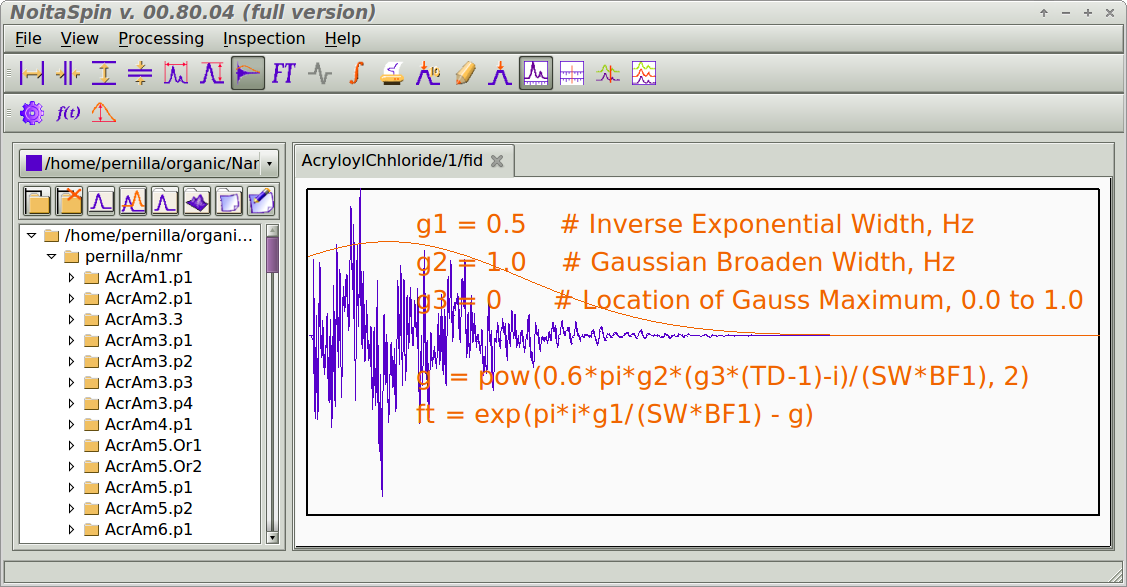
Task: Open the Processing menu
Action: 161,39
